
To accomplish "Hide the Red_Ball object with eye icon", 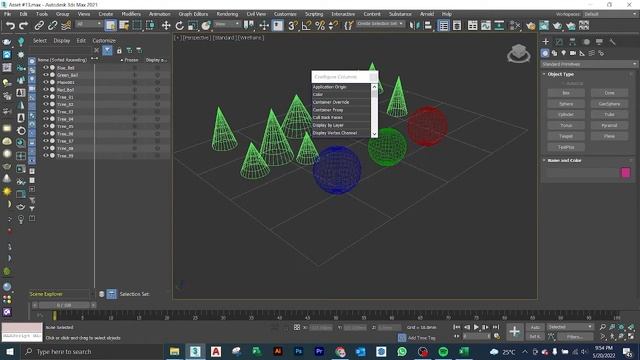I will click(x=46, y=90).
